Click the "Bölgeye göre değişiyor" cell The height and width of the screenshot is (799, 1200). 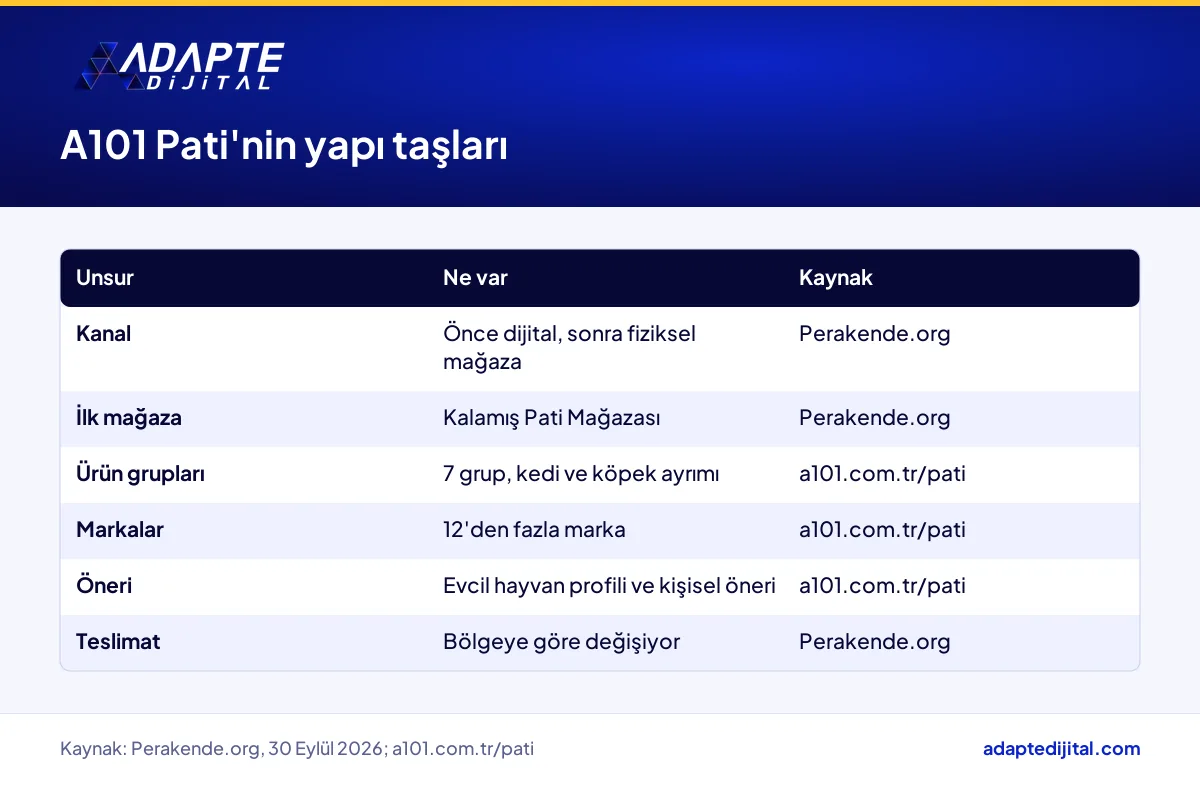click(561, 642)
